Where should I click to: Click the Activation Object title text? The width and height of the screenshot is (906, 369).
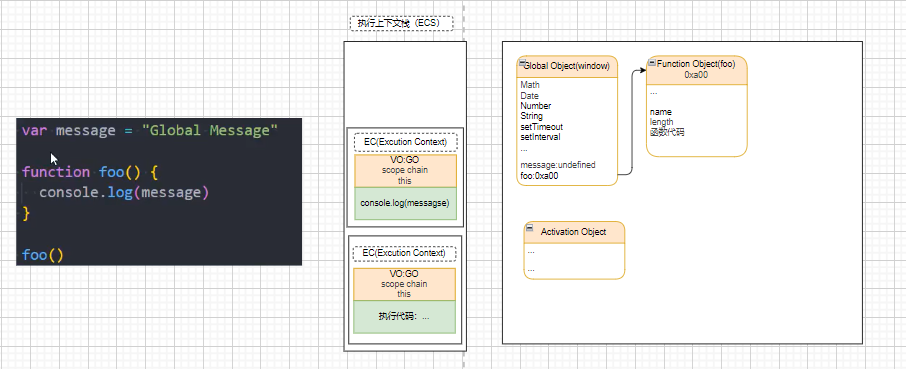pos(573,232)
